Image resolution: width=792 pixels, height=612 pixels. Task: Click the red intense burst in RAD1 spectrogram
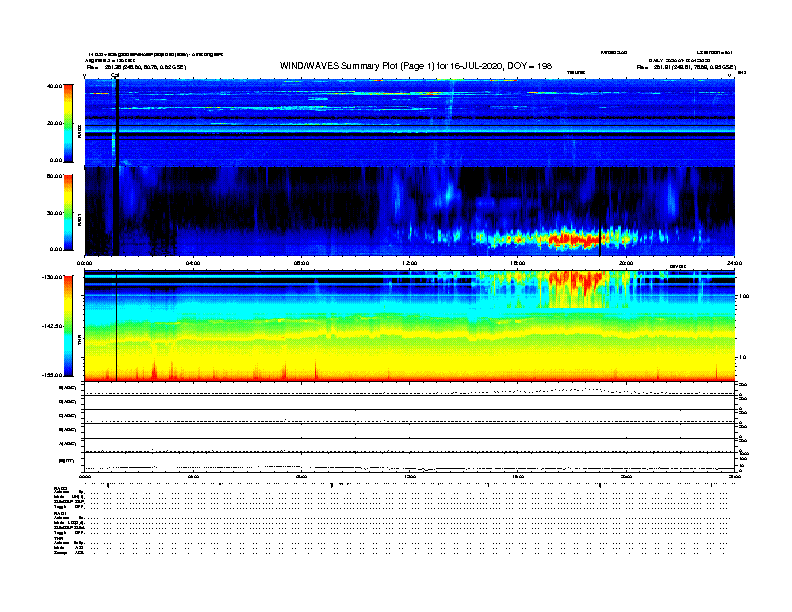click(x=573, y=238)
